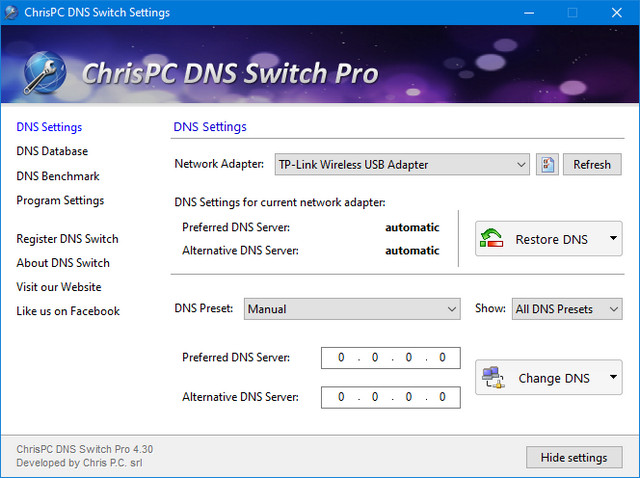Click the Change DNS computers icon
The height and width of the screenshot is (478, 640).
[x=493, y=378]
